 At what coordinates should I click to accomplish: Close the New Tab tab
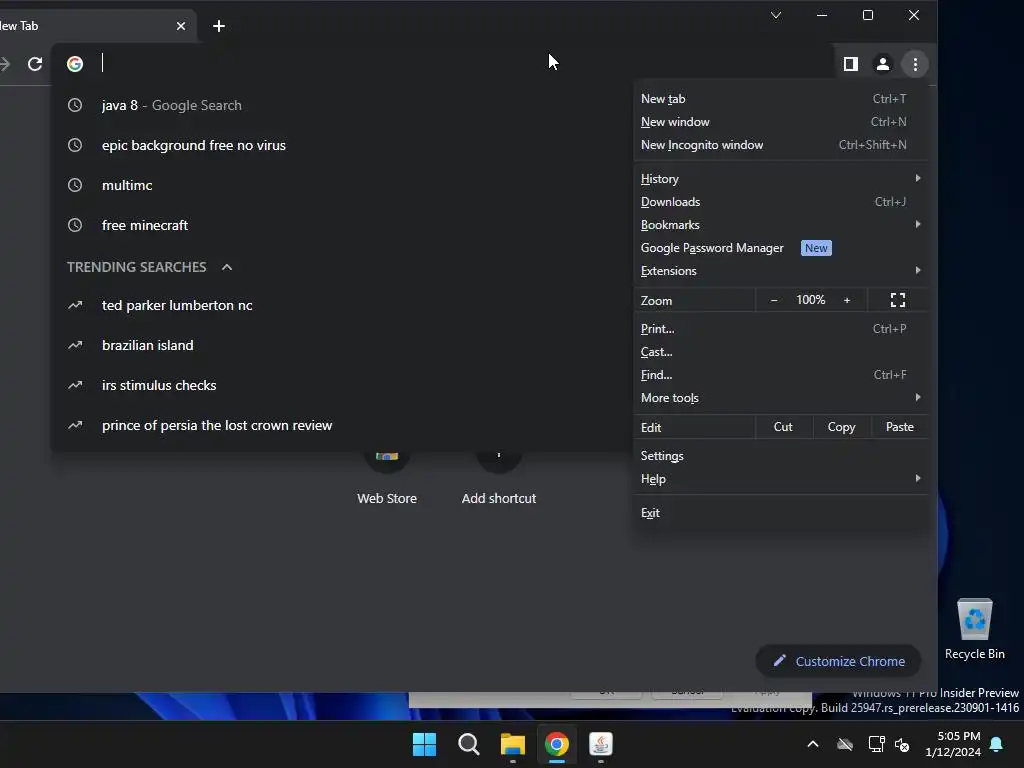181,26
